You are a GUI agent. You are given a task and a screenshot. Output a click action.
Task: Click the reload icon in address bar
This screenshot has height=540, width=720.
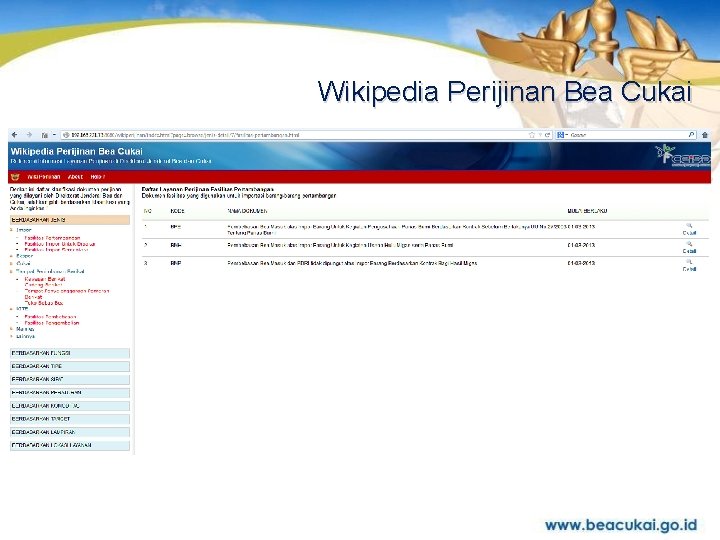pyautogui.click(x=547, y=135)
